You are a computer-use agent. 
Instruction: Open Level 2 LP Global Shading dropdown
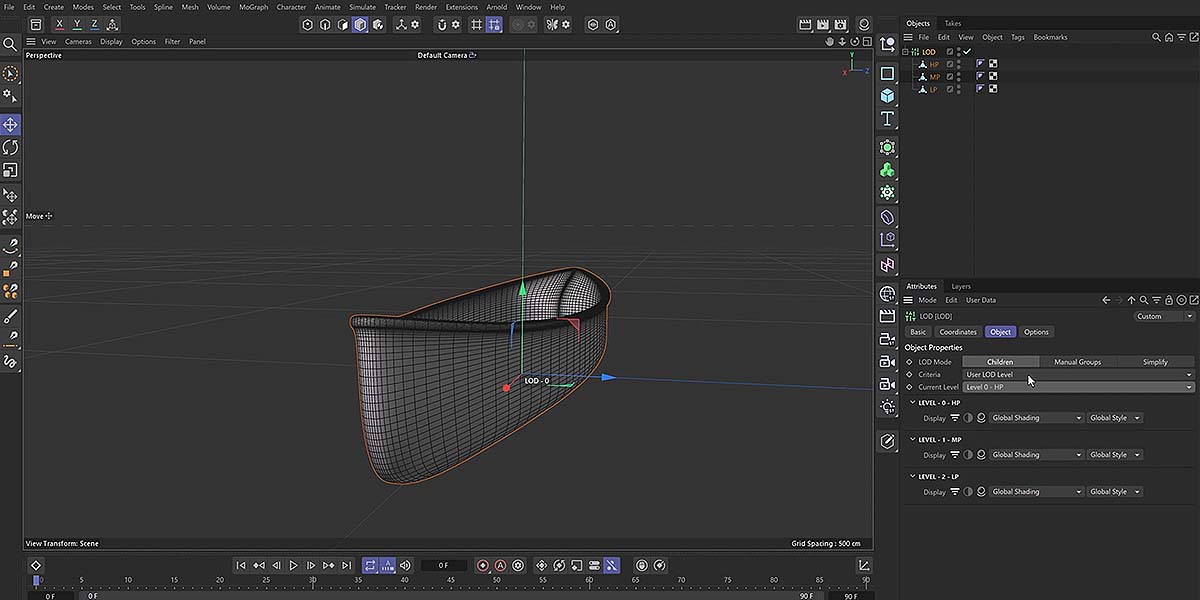1037,492
